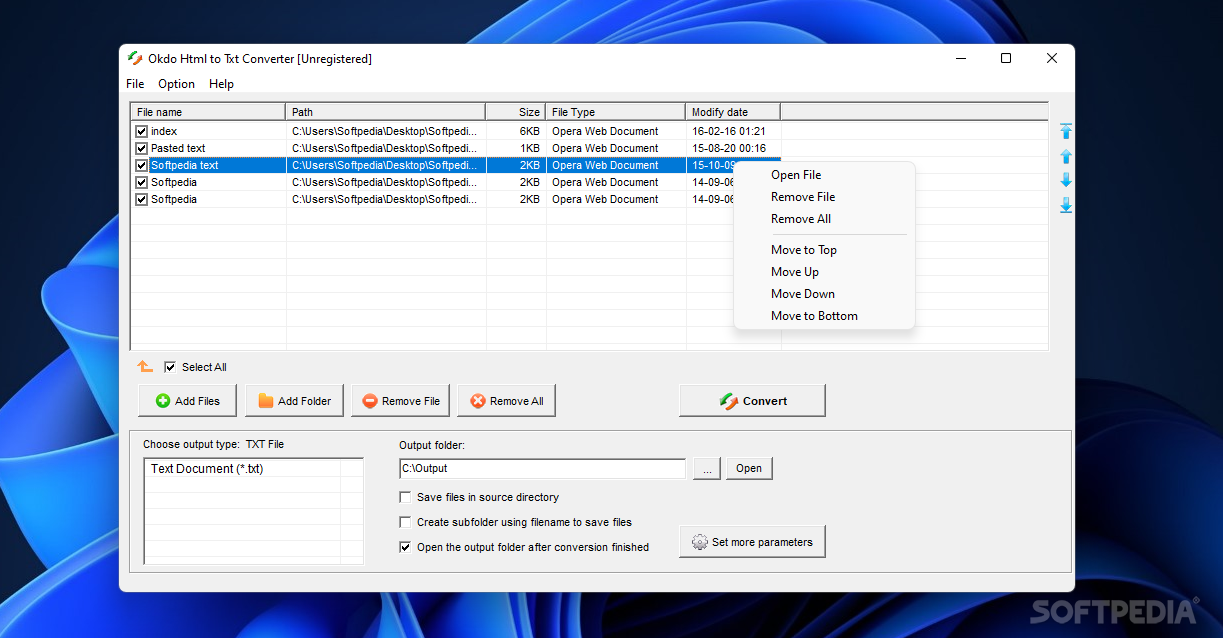Sort by the Modify date column header
1223x639 pixels.
[x=733, y=112]
